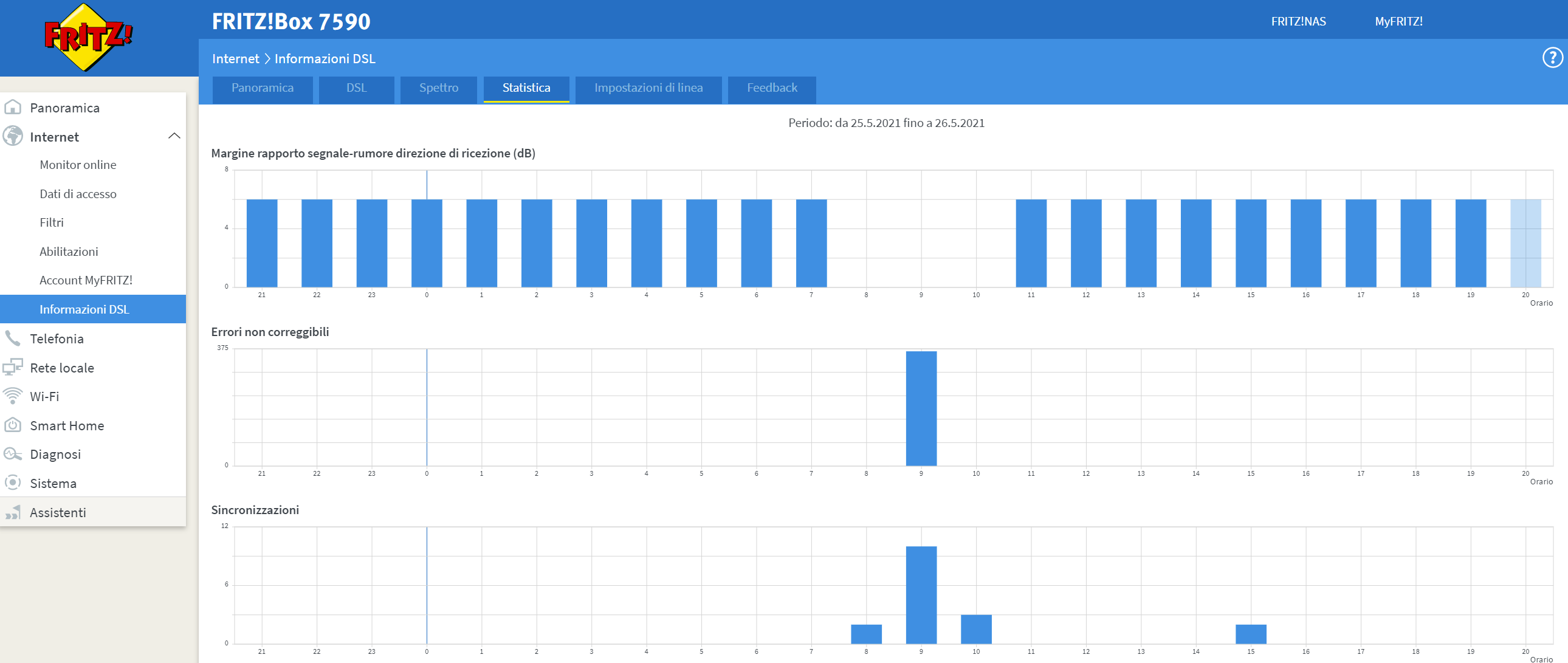Click the FRITZ! logo
This screenshot has width=1568, height=663.
[88, 36]
